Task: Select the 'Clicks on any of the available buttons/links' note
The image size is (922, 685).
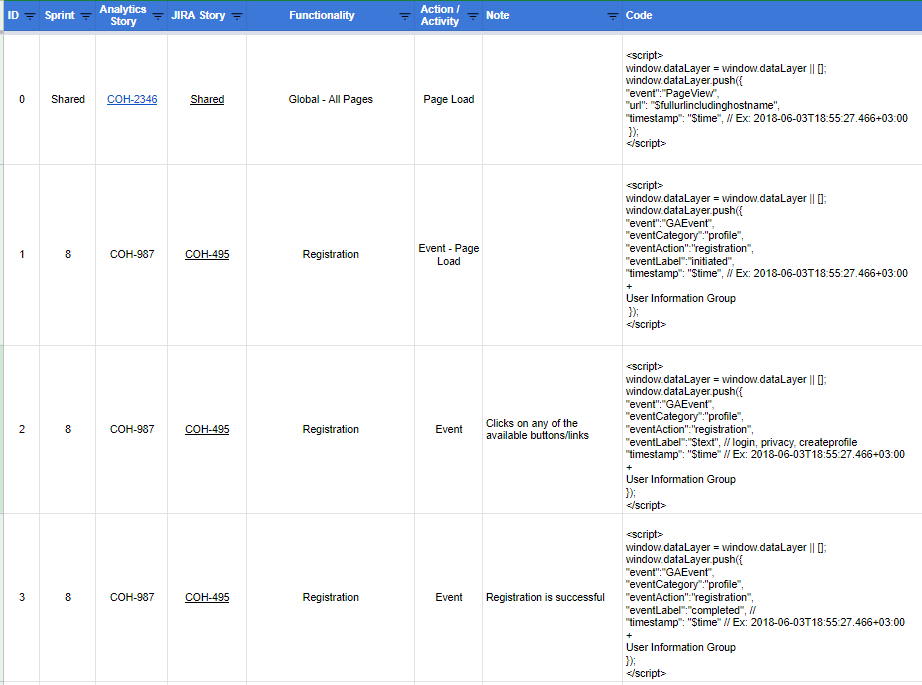Action: click(552, 429)
